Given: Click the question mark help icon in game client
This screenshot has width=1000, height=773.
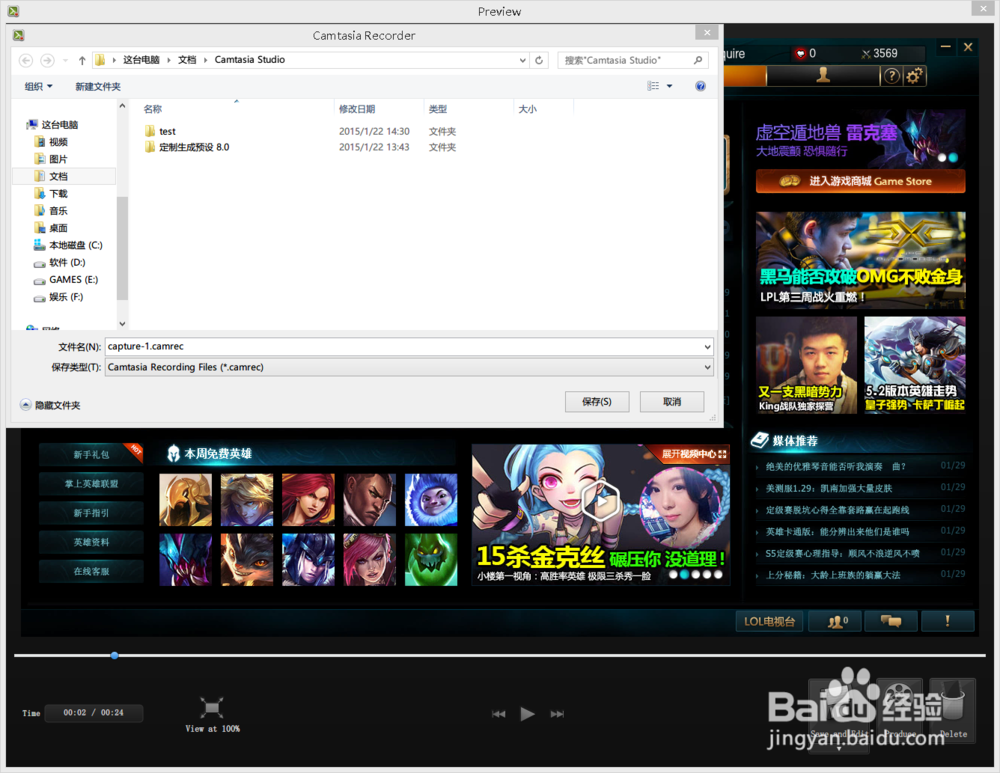Looking at the screenshot, I should tap(892, 76).
